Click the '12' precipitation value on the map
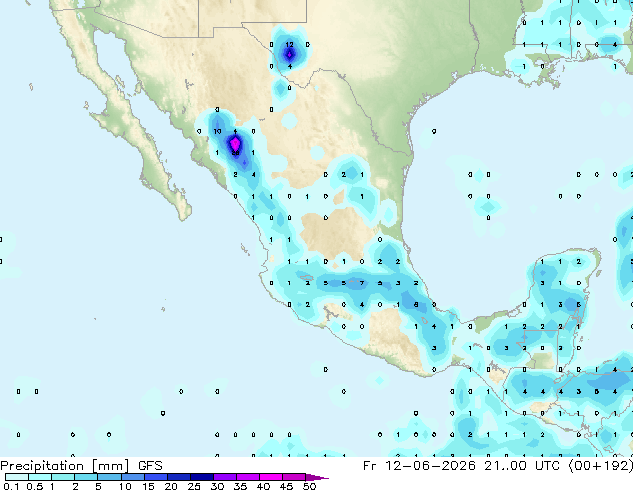The width and height of the screenshot is (634, 490). click(290, 44)
